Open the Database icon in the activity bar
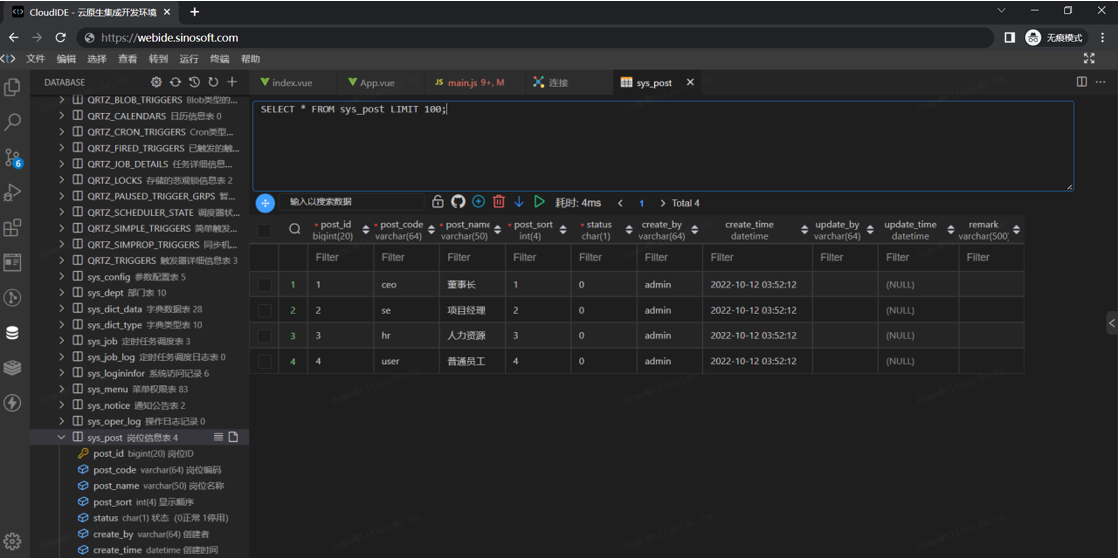The image size is (1119, 558). coord(13,333)
